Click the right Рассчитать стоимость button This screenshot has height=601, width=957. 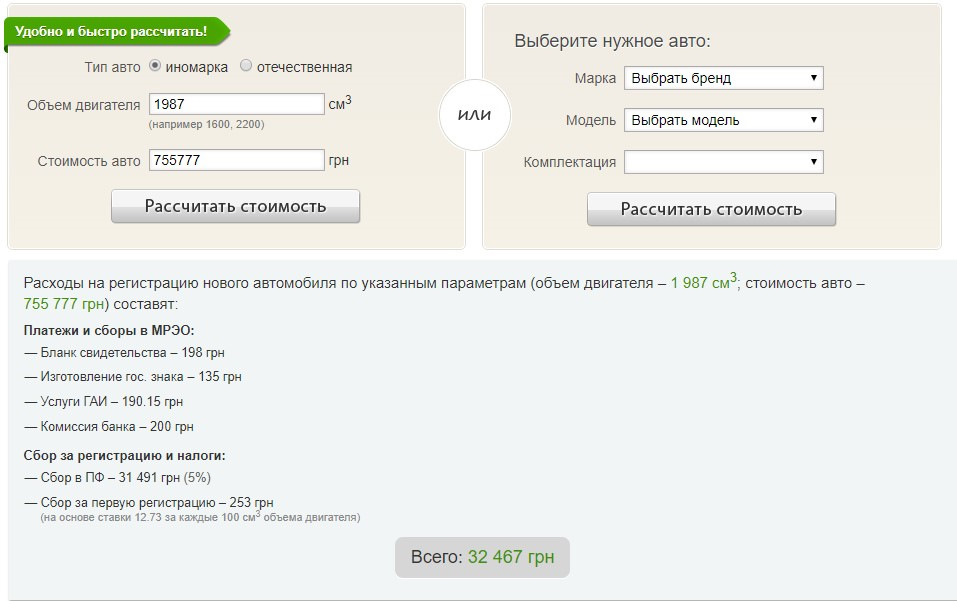711,209
